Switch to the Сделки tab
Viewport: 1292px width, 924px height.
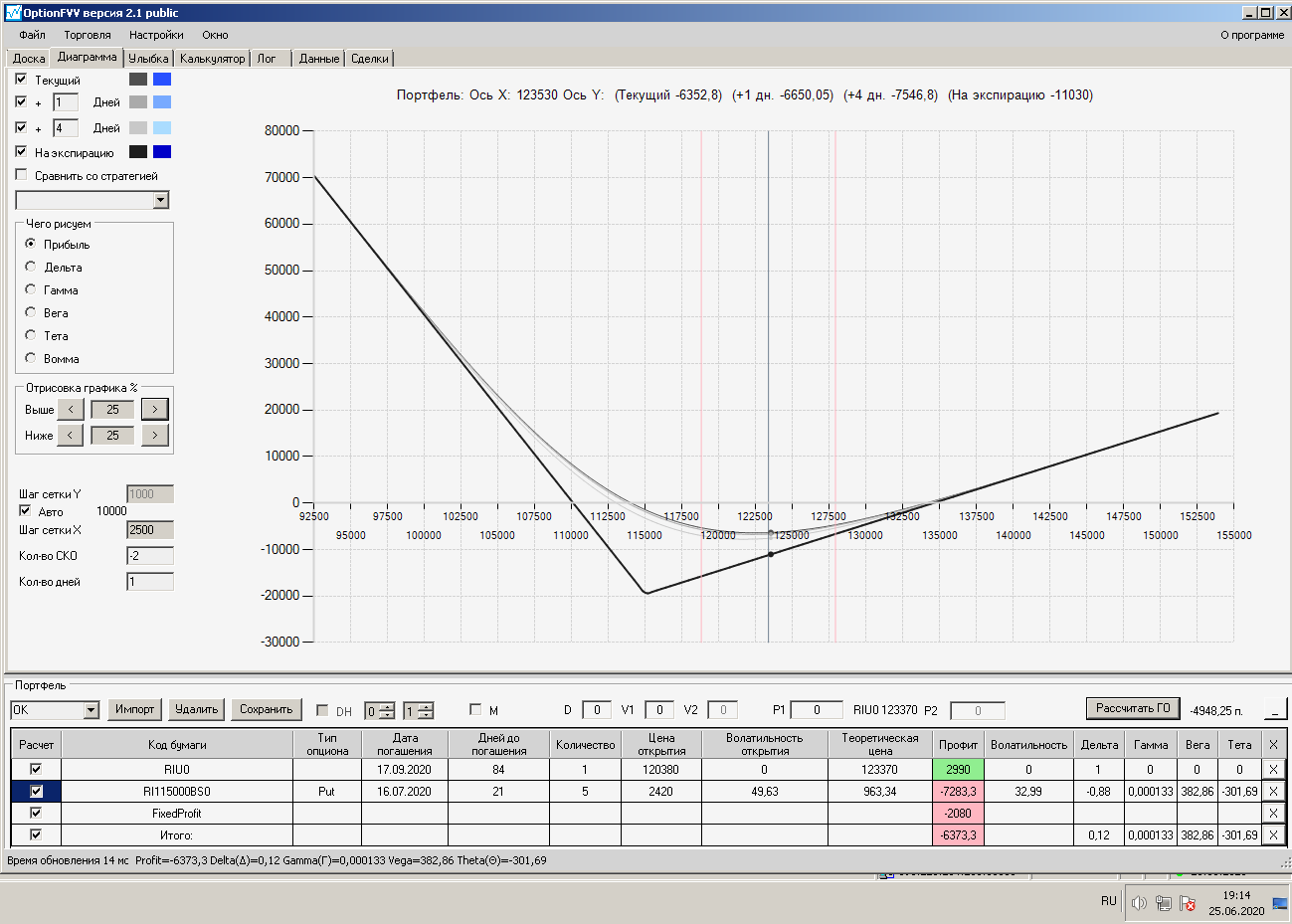point(370,59)
